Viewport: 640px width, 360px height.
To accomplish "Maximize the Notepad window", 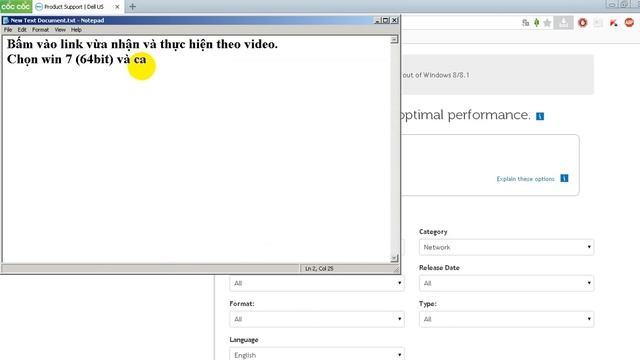I will point(386,20).
